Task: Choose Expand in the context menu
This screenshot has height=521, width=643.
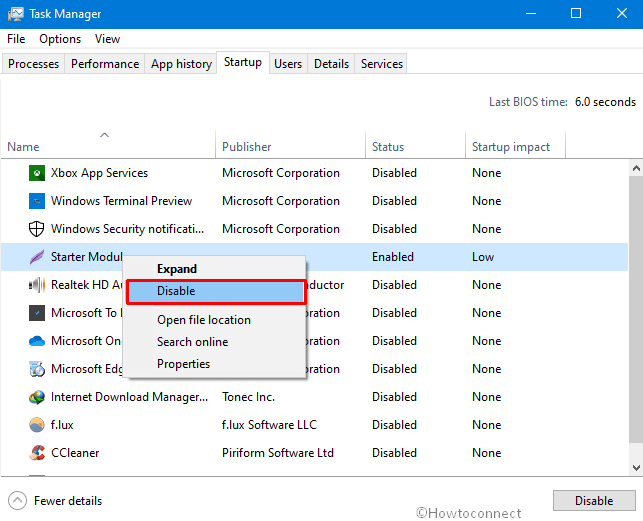Action: pos(216,269)
